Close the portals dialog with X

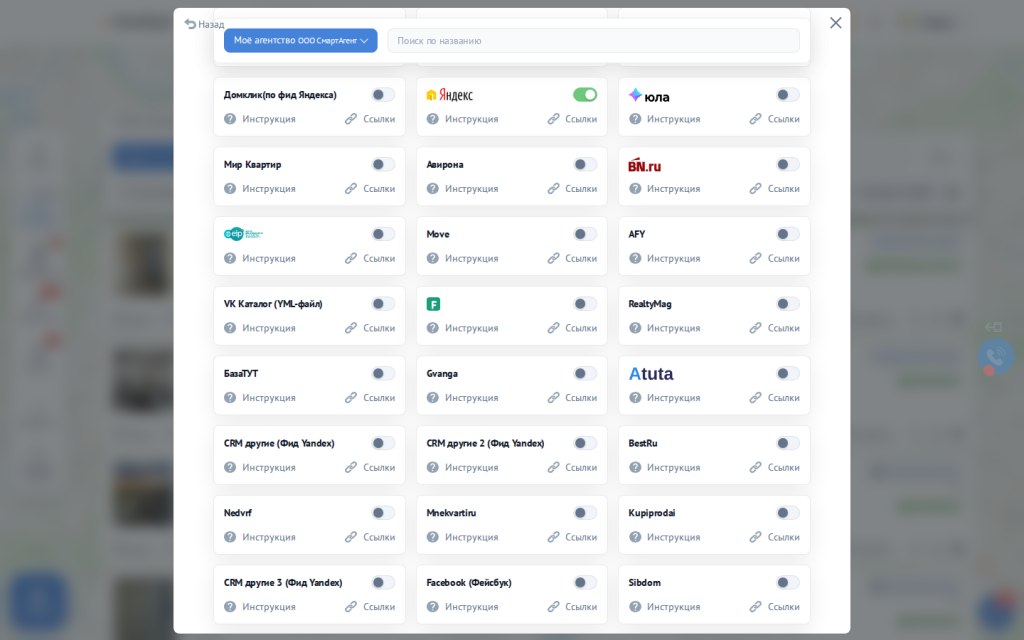tap(835, 23)
